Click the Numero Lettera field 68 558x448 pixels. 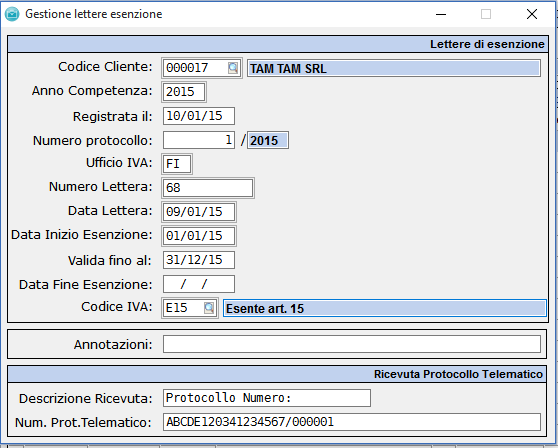pos(208,188)
